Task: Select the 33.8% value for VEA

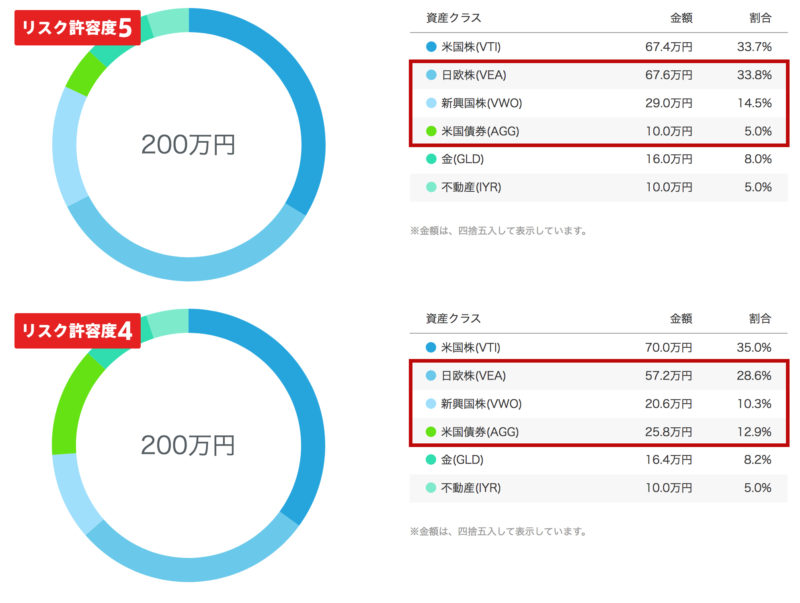Action: [x=754, y=75]
